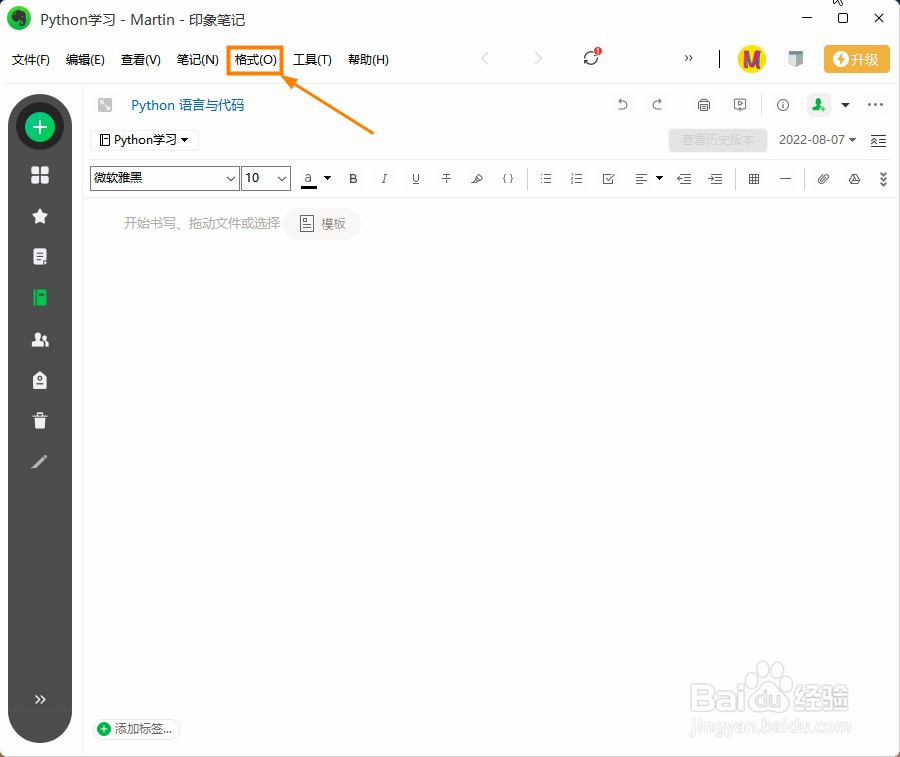
Task: Toggle strikethrough formatting
Action: 446,179
